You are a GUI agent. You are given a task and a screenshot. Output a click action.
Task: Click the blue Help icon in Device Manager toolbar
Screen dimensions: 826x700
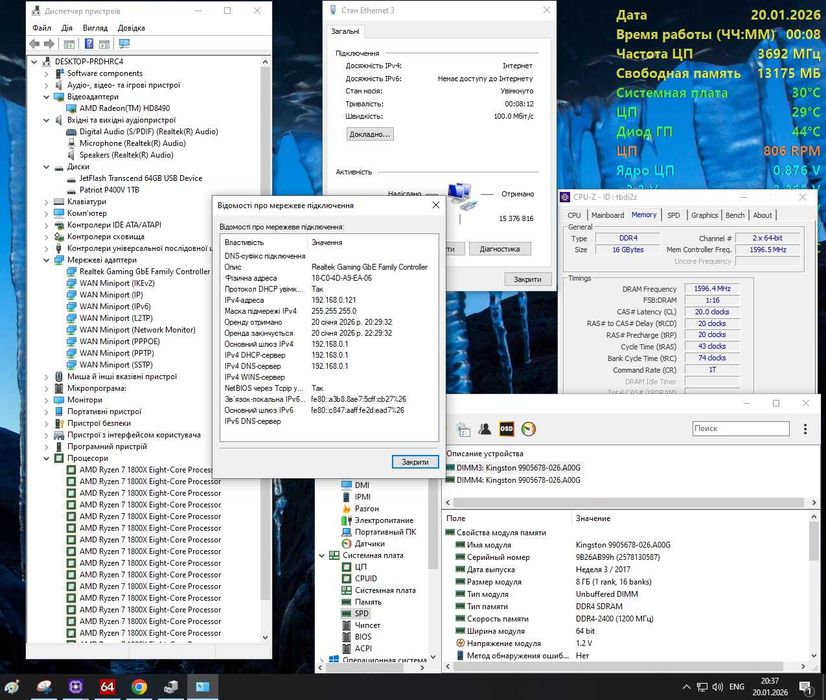[x=89, y=44]
